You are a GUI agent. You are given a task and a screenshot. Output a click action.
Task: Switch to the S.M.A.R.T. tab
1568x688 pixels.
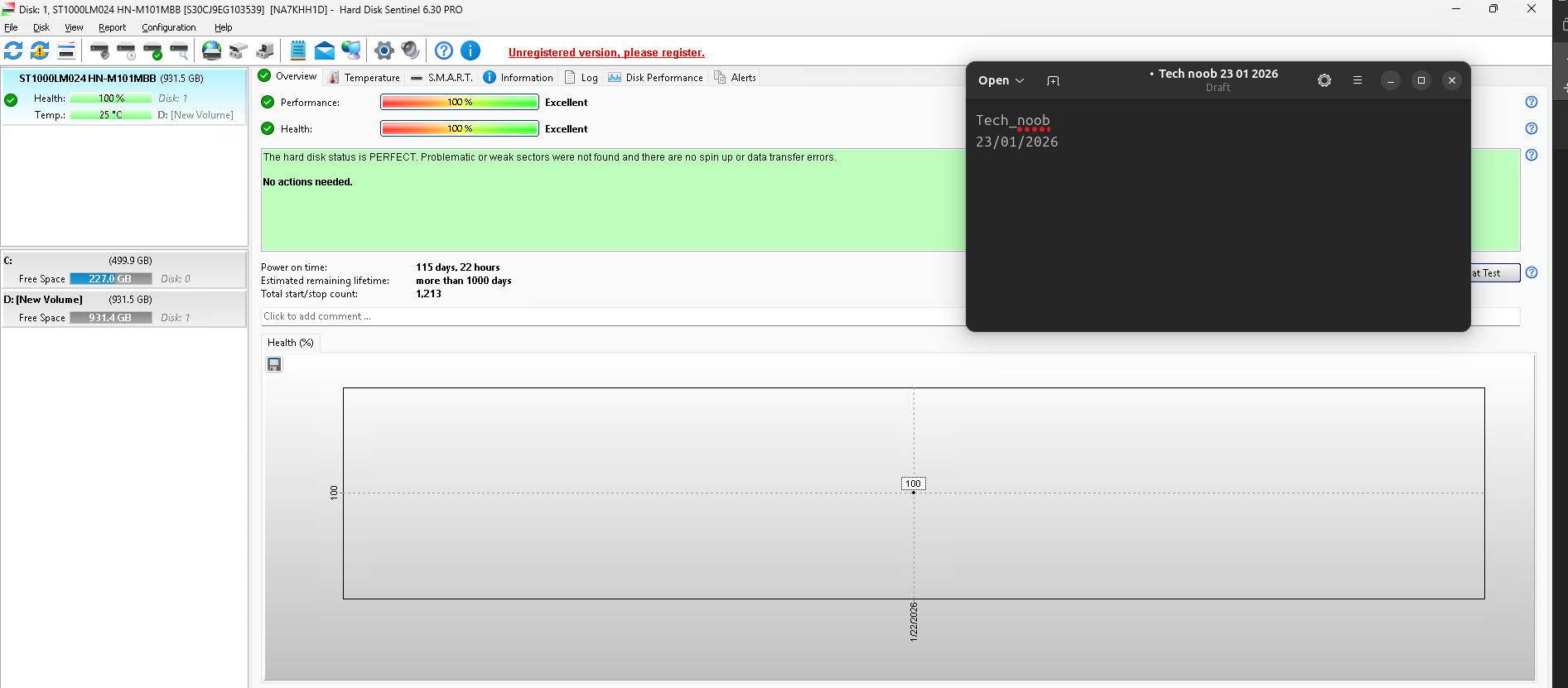coord(442,78)
